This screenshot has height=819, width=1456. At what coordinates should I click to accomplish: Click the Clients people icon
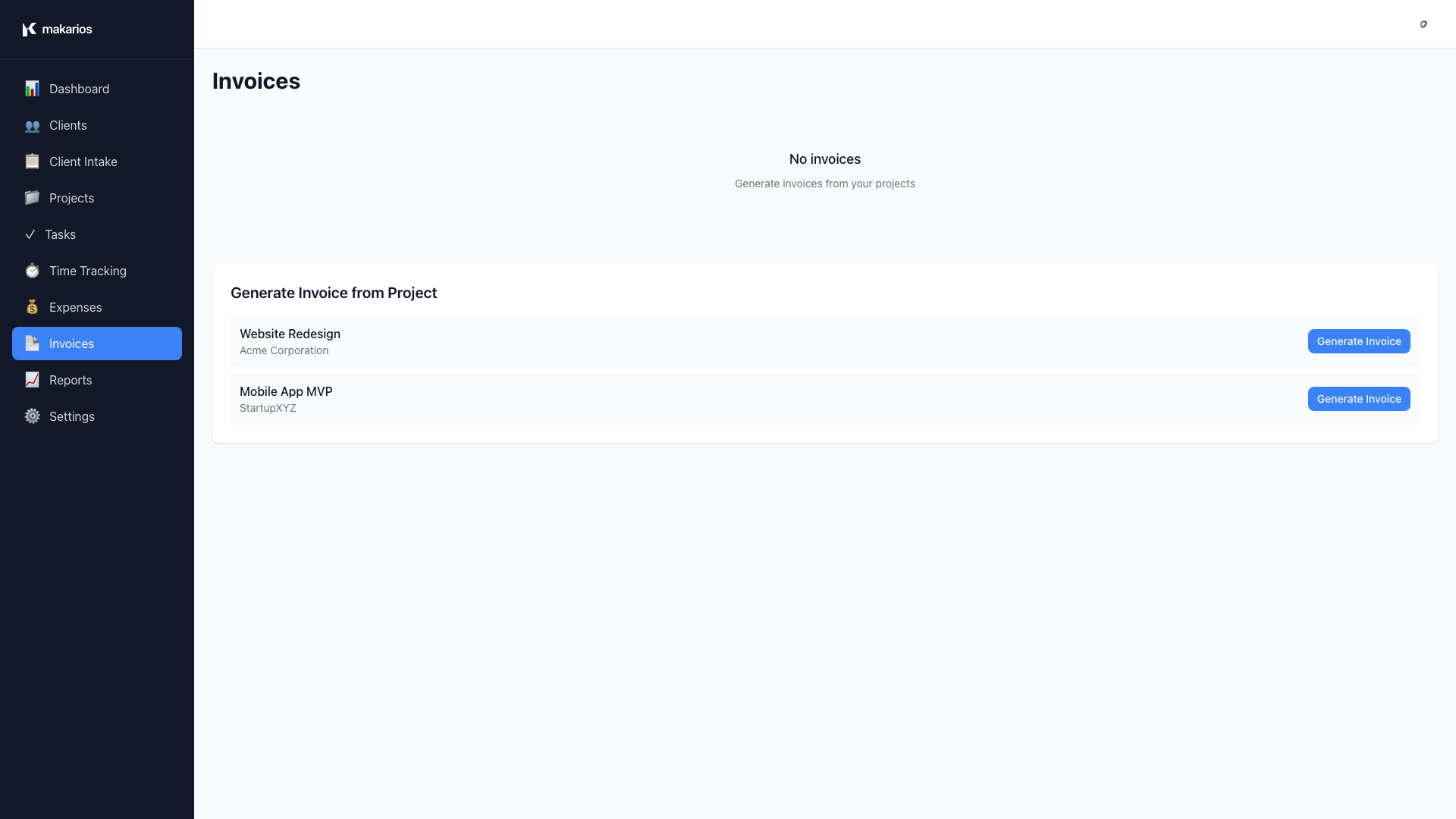[32, 125]
